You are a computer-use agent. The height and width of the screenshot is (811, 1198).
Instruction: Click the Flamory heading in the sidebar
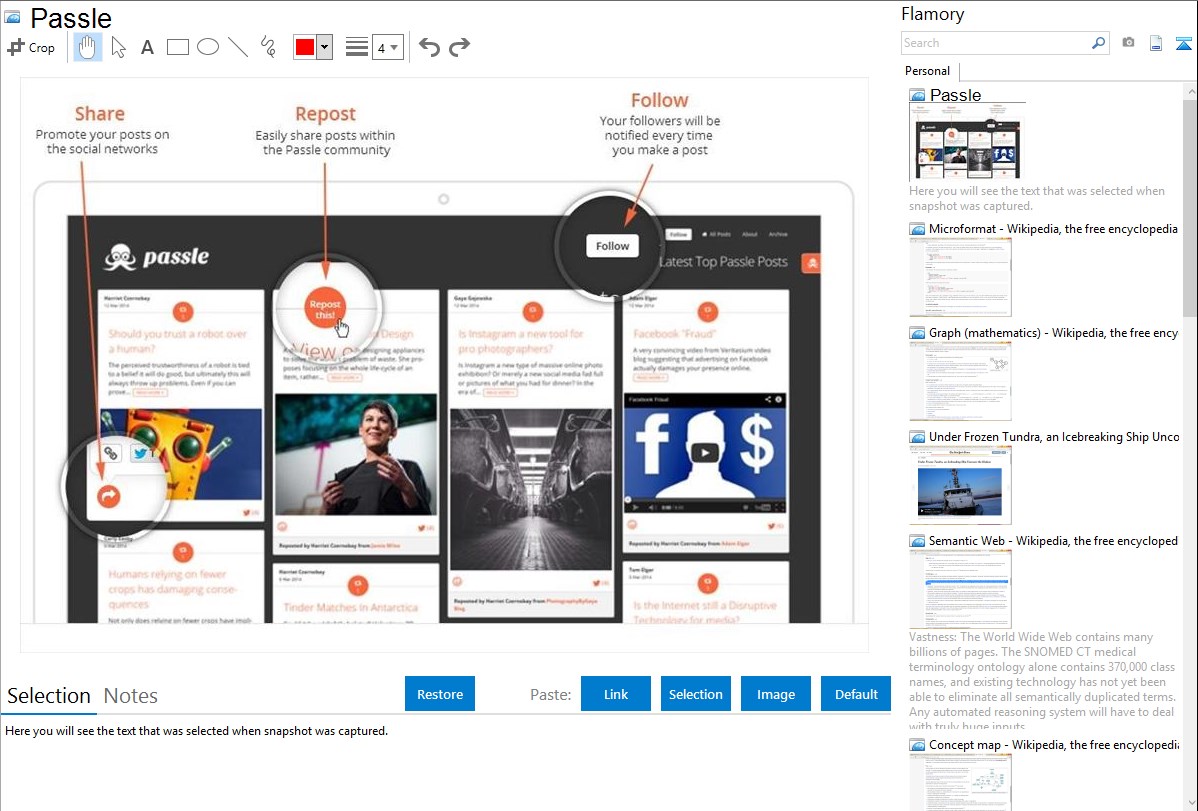coord(932,14)
